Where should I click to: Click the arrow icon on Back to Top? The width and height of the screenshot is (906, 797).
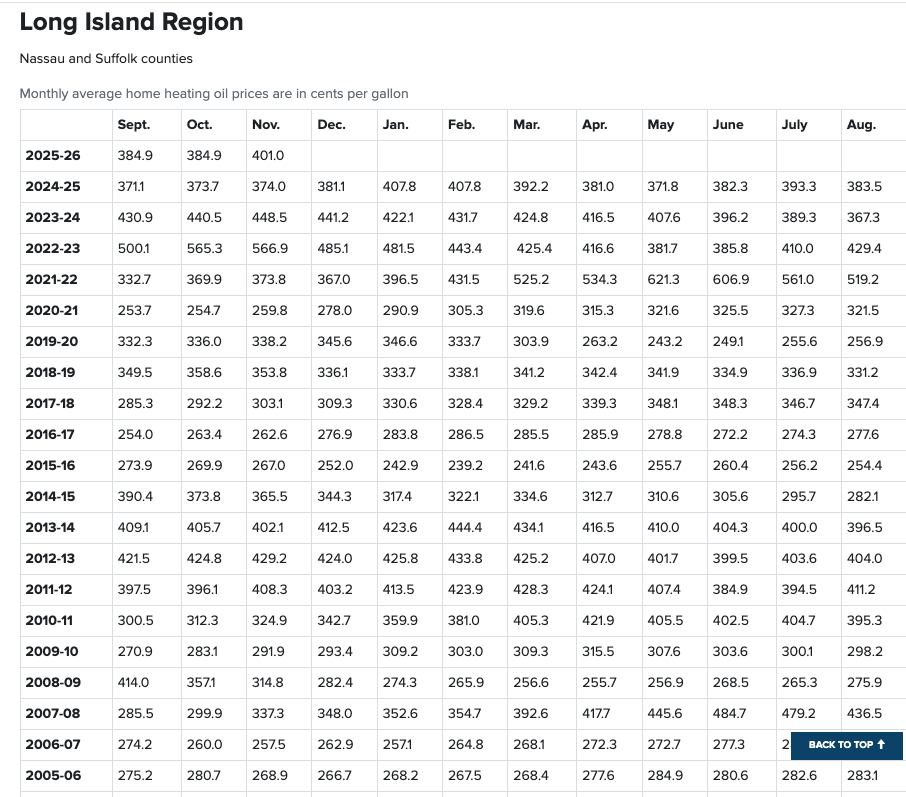click(x=881, y=744)
